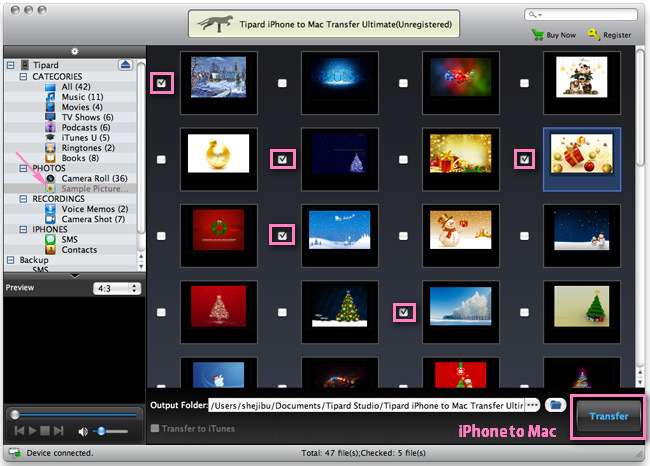Open the Contacts address book icon
Viewport: 650px width, 466px height.
point(50,250)
